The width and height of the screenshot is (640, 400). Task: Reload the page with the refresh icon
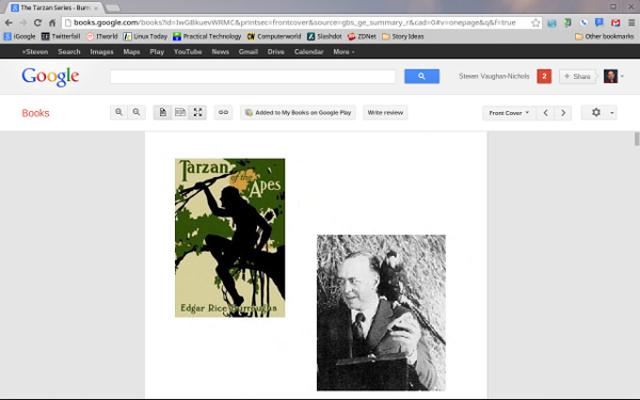38,22
